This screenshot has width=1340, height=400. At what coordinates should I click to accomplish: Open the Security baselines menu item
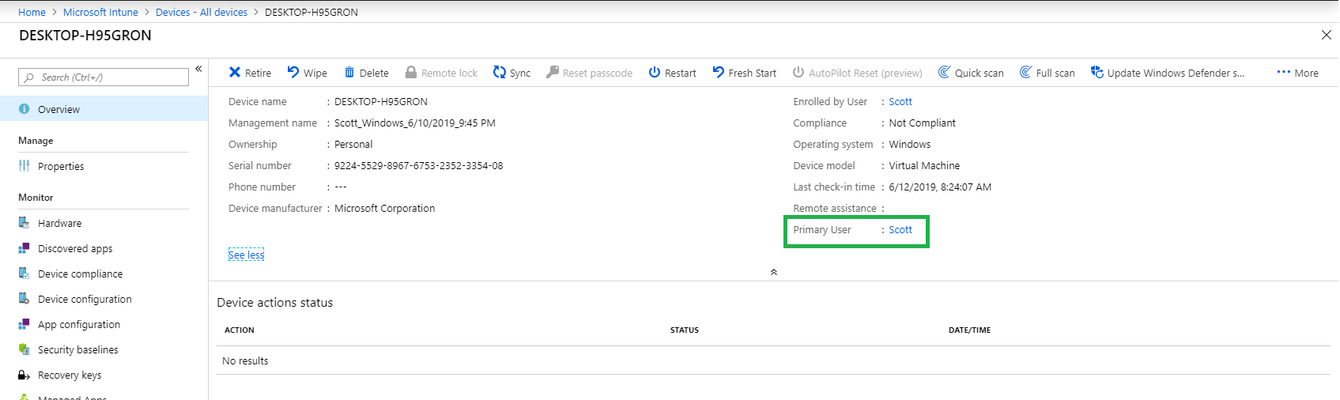(104, 349)
